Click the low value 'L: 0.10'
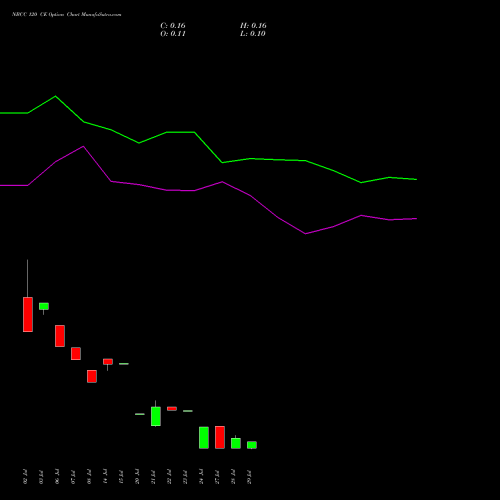This screenshot has height=500, width=500. point(253,34)
